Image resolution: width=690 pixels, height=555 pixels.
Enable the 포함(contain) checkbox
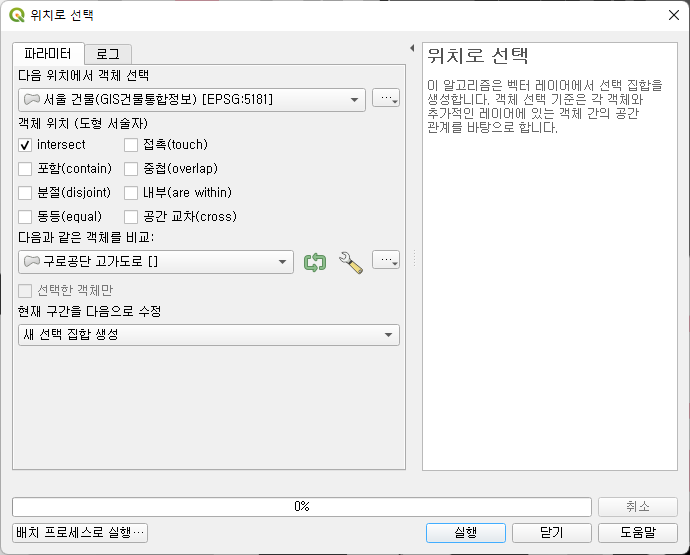coord(25,169)
